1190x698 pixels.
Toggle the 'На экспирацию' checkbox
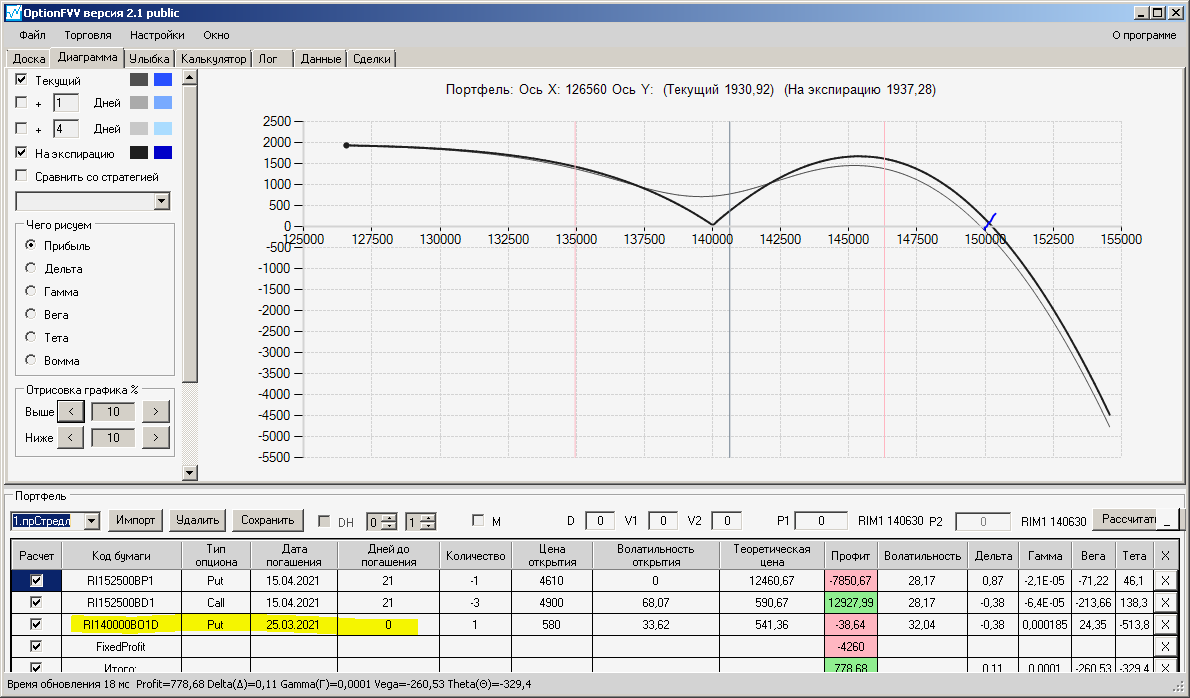pos(21,152)
